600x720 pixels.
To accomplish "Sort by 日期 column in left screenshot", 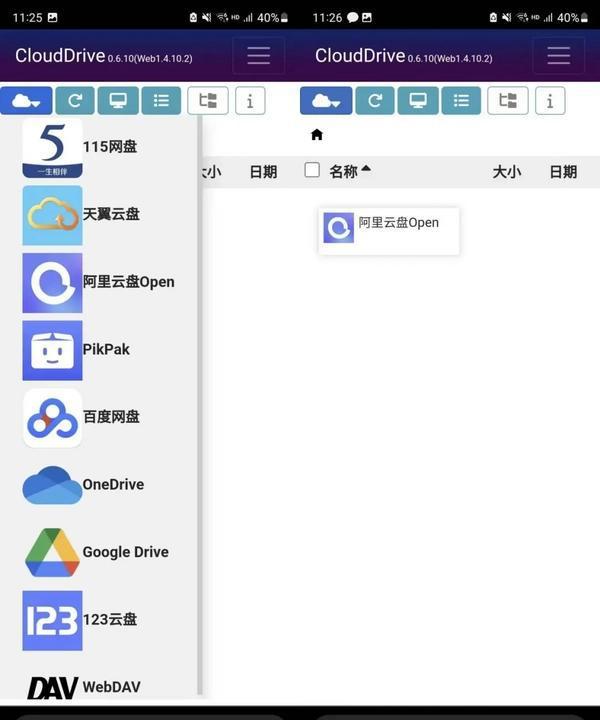I will pos(264,172).
